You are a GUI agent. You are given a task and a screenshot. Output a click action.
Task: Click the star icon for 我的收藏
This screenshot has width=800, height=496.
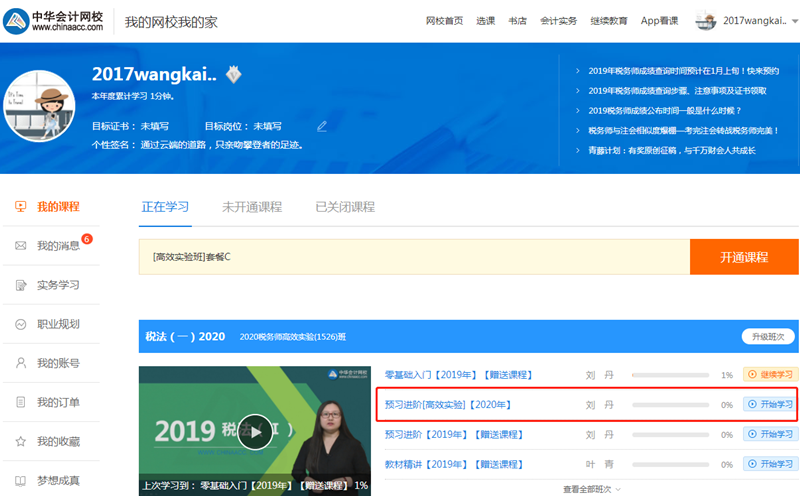click(20, 441)
